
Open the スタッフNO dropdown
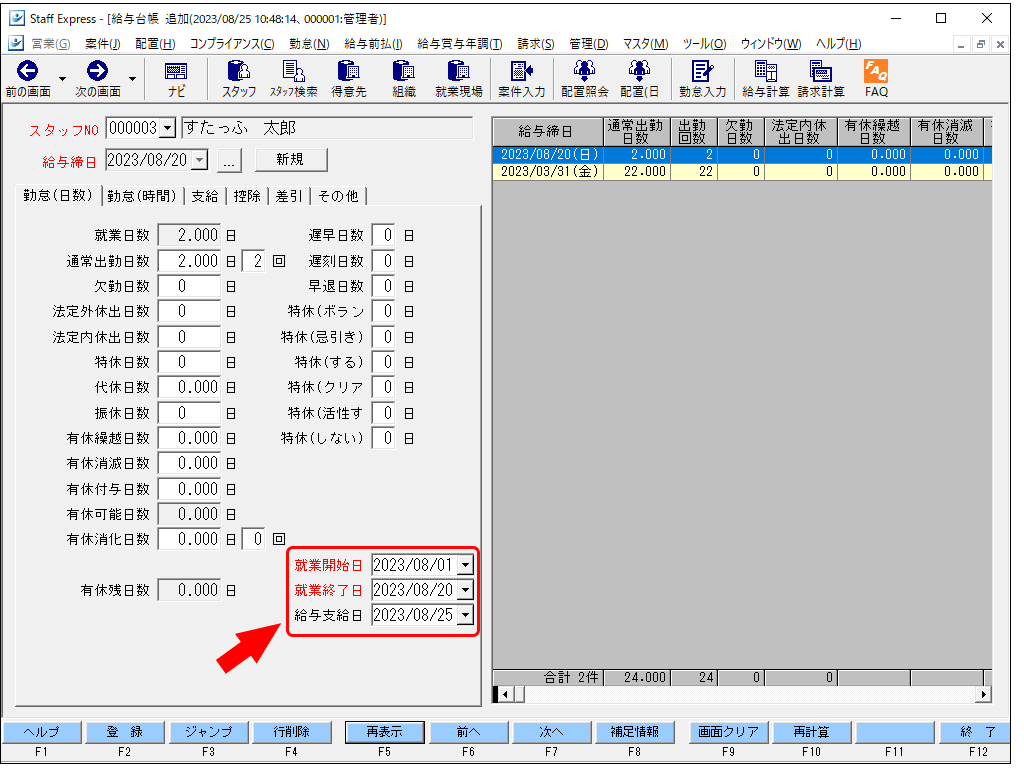(168, 128)
